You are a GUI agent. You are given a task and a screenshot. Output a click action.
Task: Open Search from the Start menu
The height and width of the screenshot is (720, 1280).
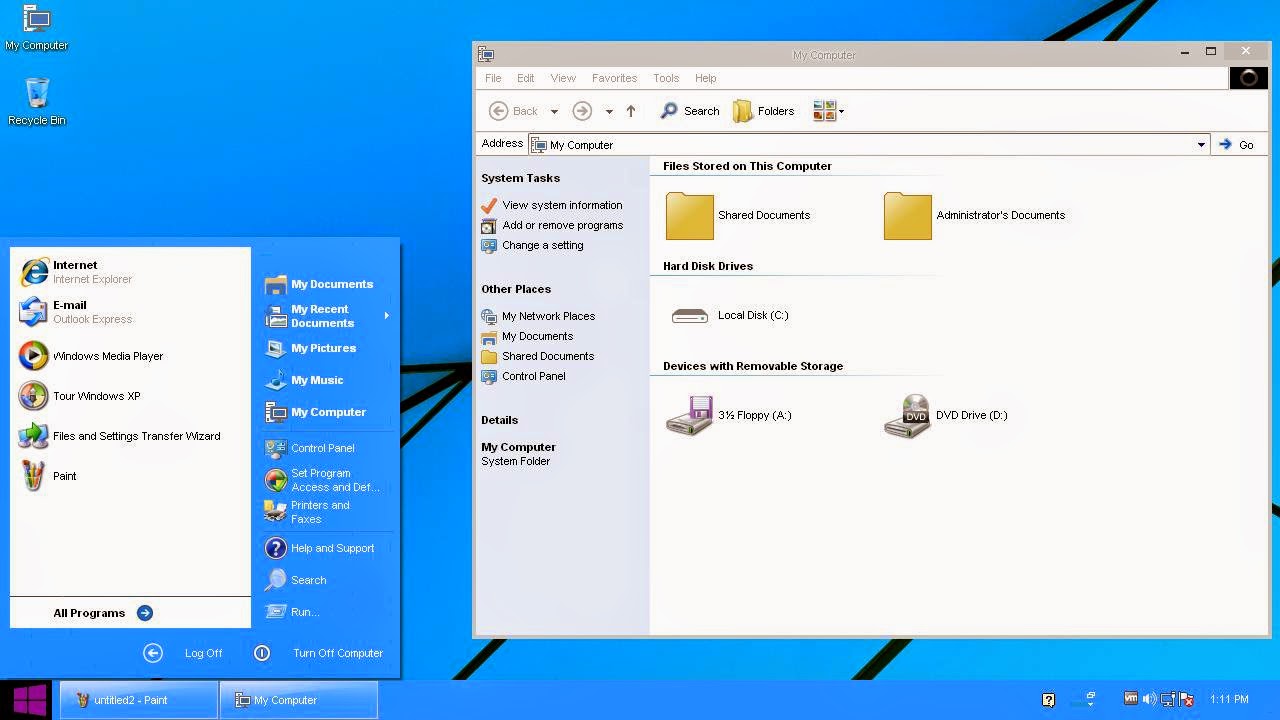[296, 580]
